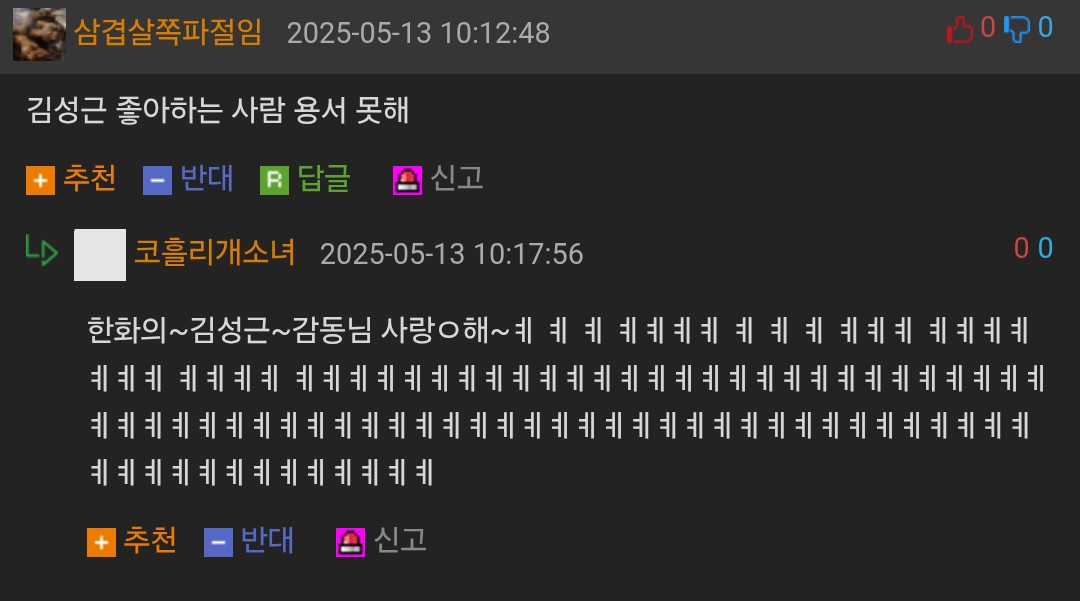
Task: Report the first comment via 신고
Action: [x=457, y=178]
